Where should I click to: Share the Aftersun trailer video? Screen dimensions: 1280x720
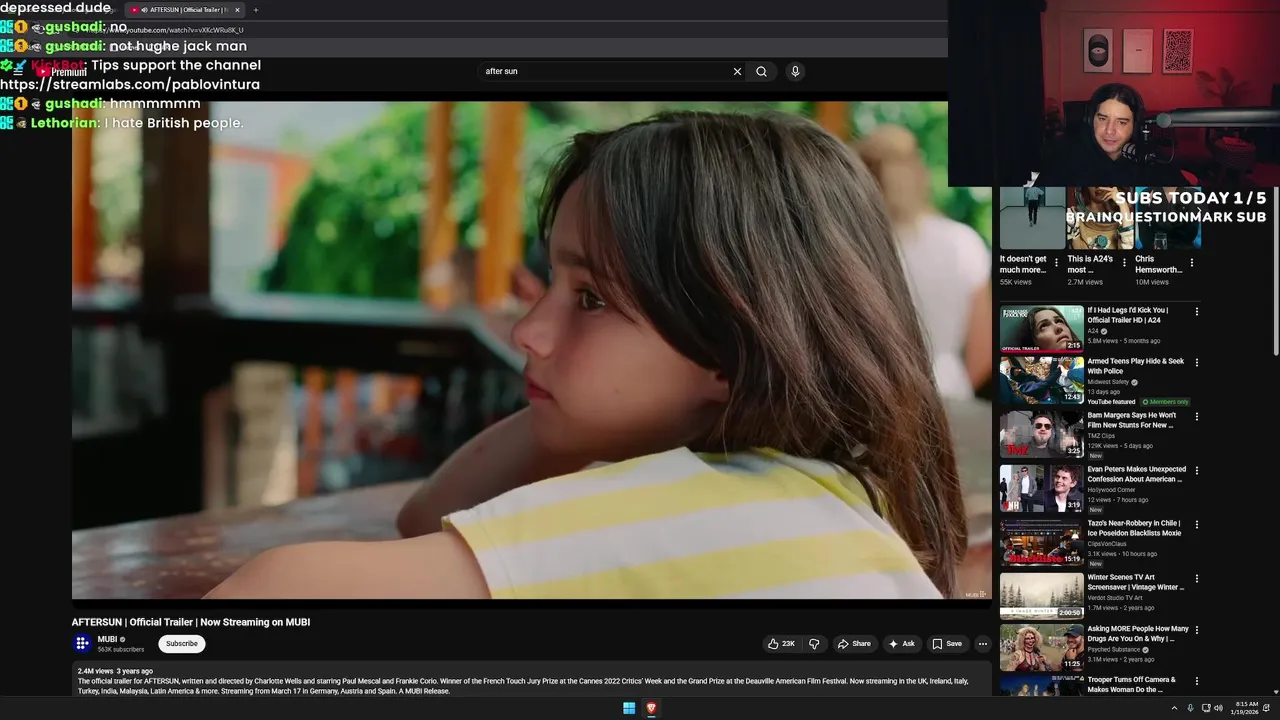pyautogui.click(x=854, y=644)
